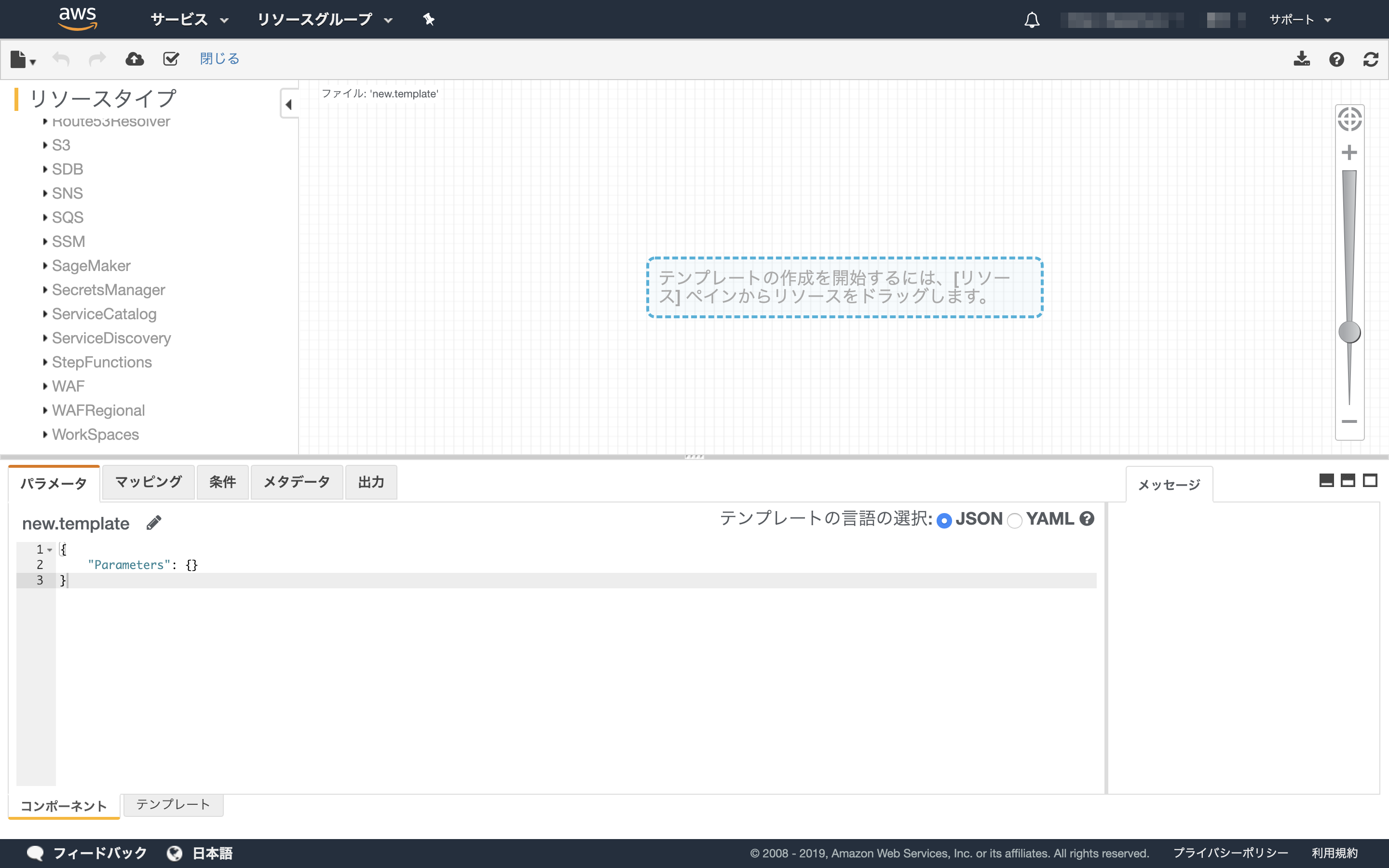Click the canvas zoom in plus icon
The height and width of the screenshot is (868, 1389).
tap(1349, 153)
